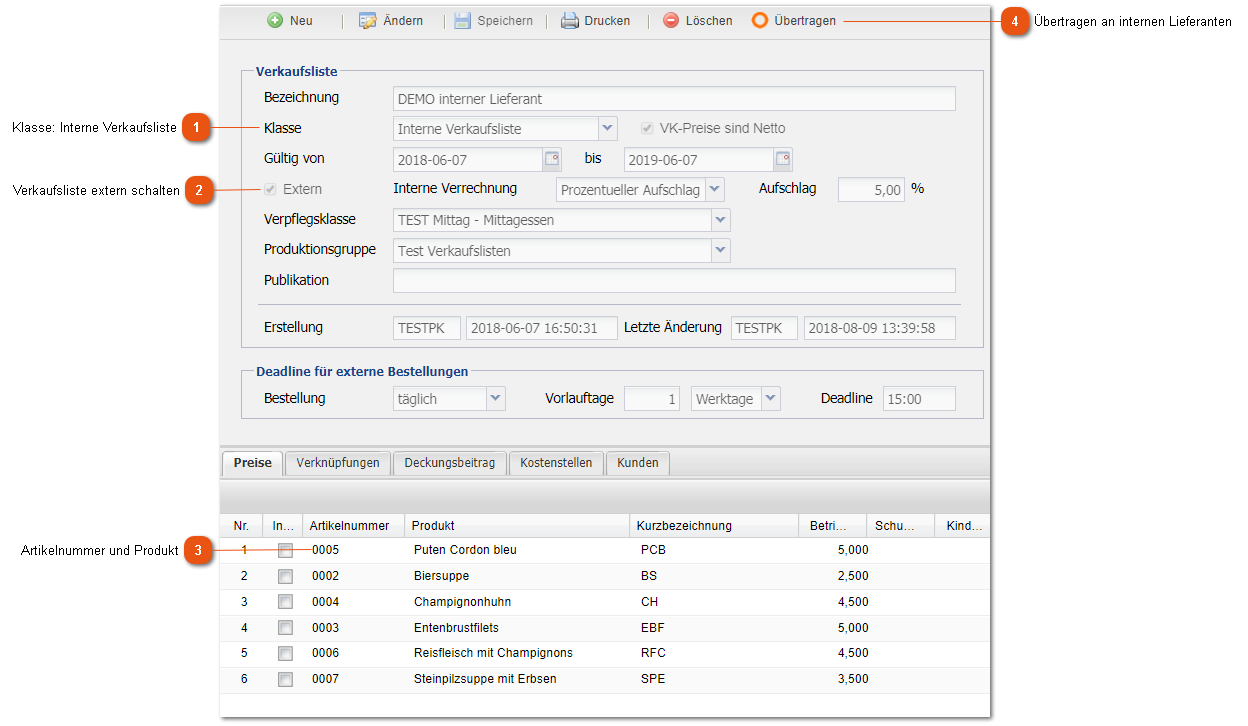The height and width of the screenshot is (726, 1248).
Task: Click article number 0007
Action: tap(326, 679)
